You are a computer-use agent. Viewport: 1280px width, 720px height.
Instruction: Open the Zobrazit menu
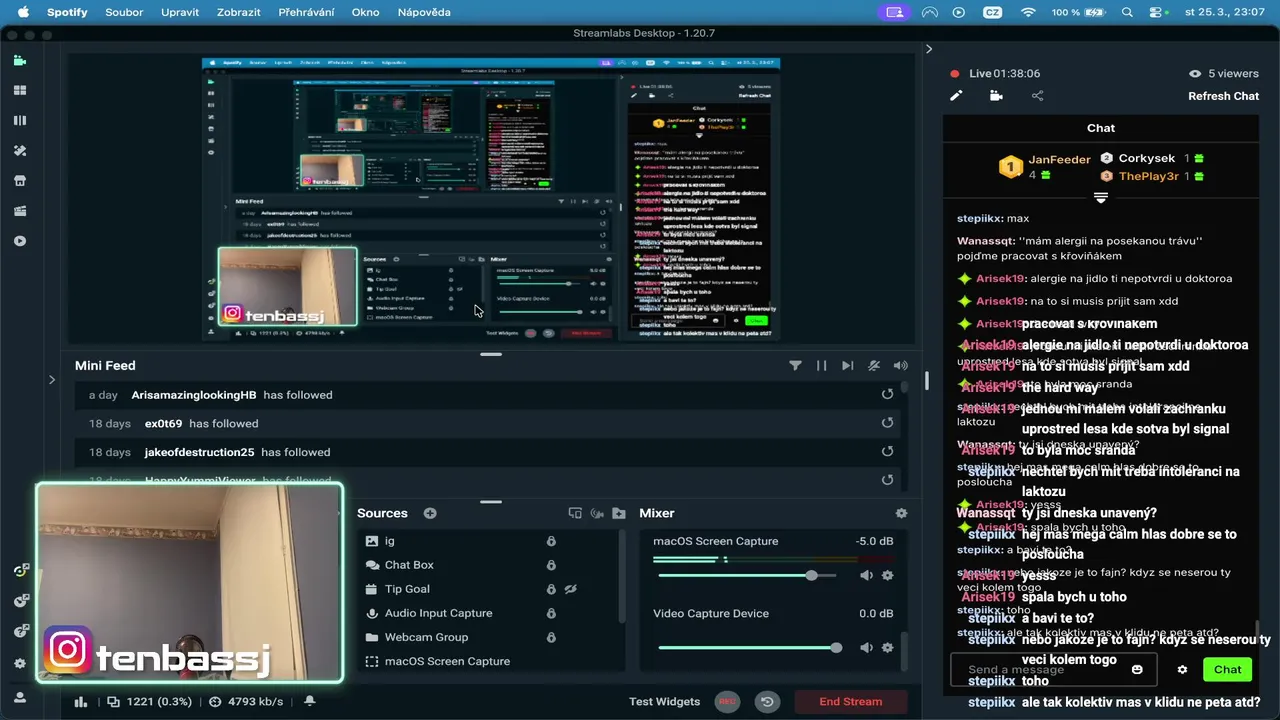pyautogui.click(x=239, y=12)
